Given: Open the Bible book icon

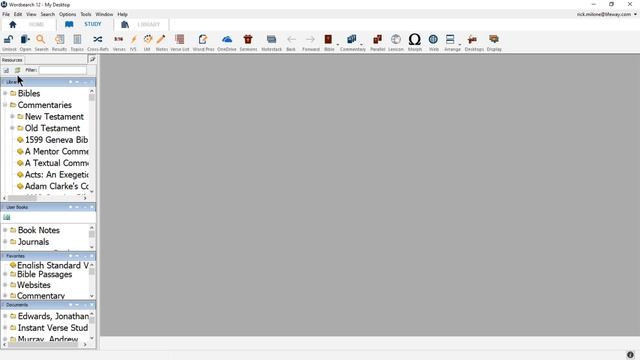Looking at the screenshot, I should click(x=328, y=40).
